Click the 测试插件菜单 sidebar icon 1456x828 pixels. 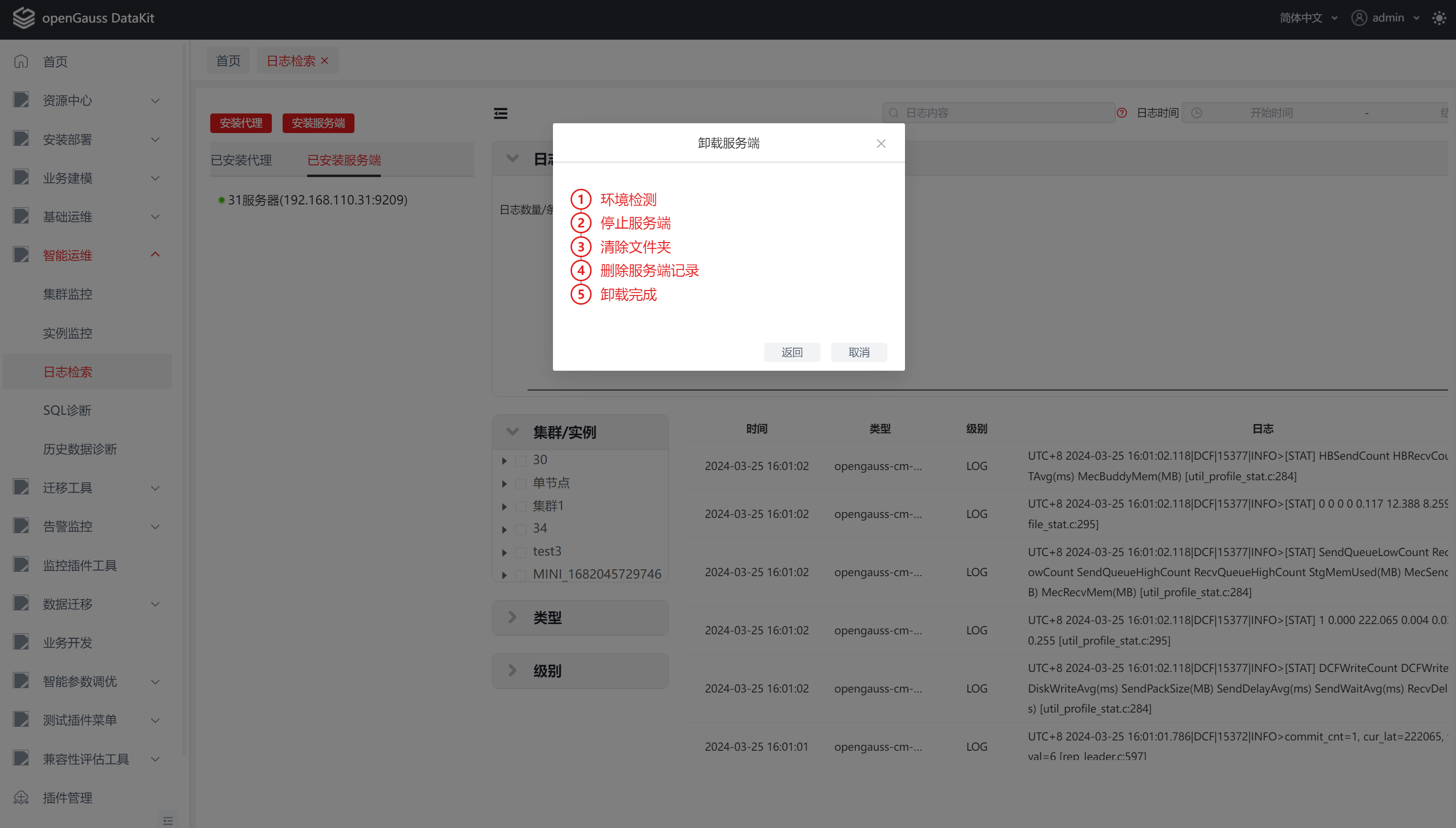(x=21, y=719)
